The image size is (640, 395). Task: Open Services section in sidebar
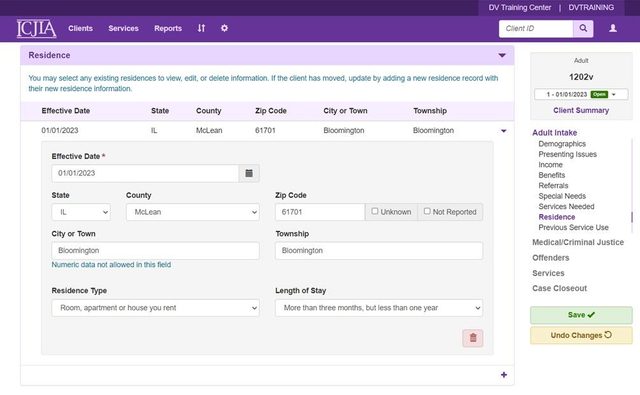coord(548,273)
